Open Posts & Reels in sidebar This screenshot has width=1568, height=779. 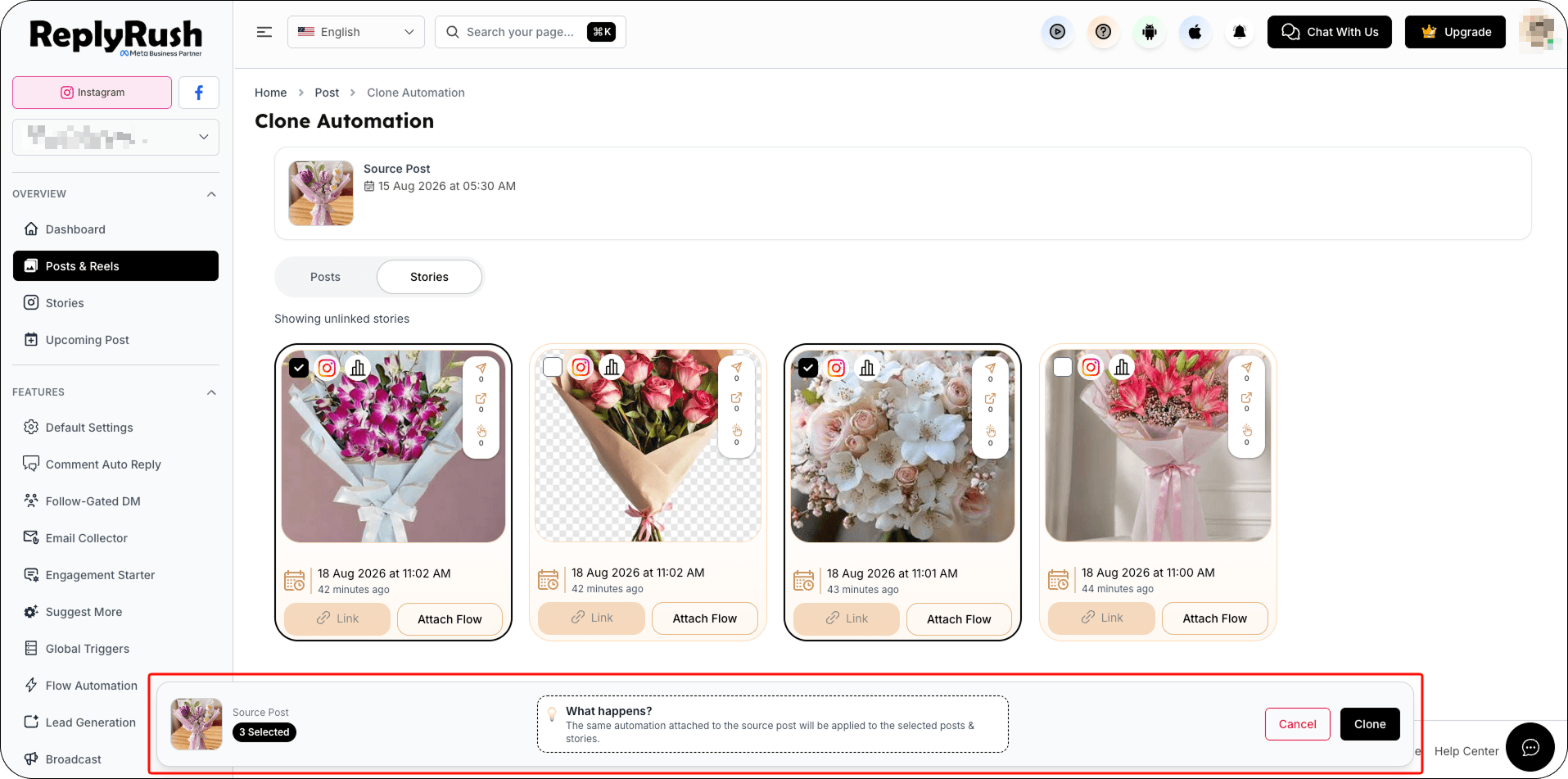pyautogui.click(x=115, y=266)
